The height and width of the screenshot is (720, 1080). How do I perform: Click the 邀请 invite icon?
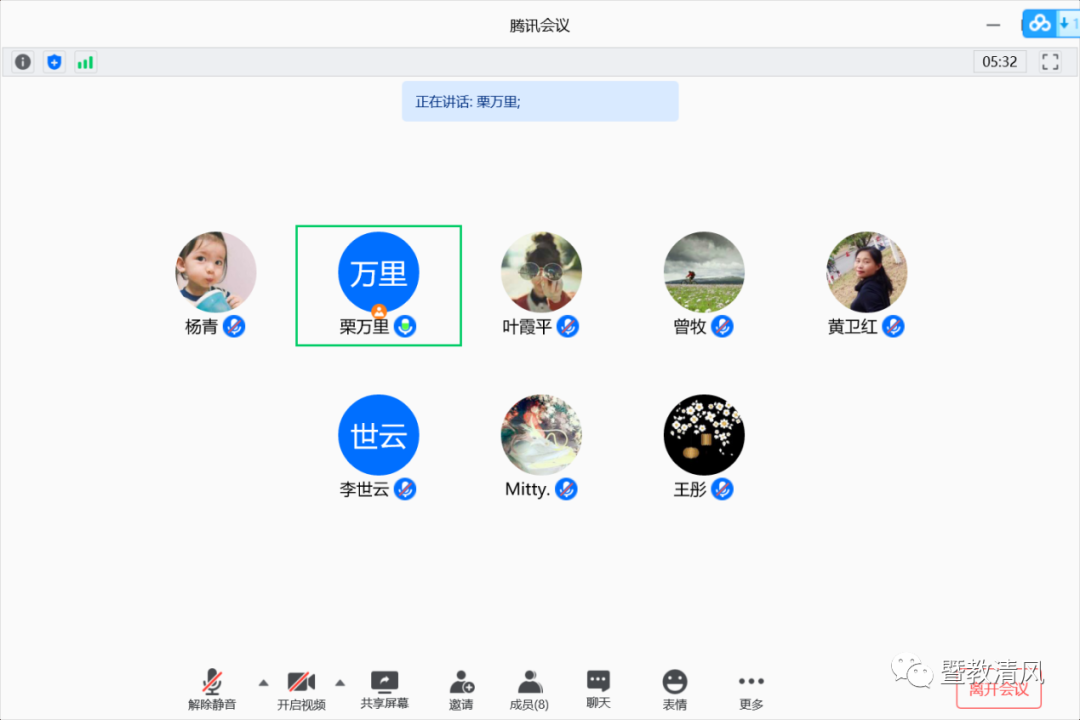click(x=461, y=690)
